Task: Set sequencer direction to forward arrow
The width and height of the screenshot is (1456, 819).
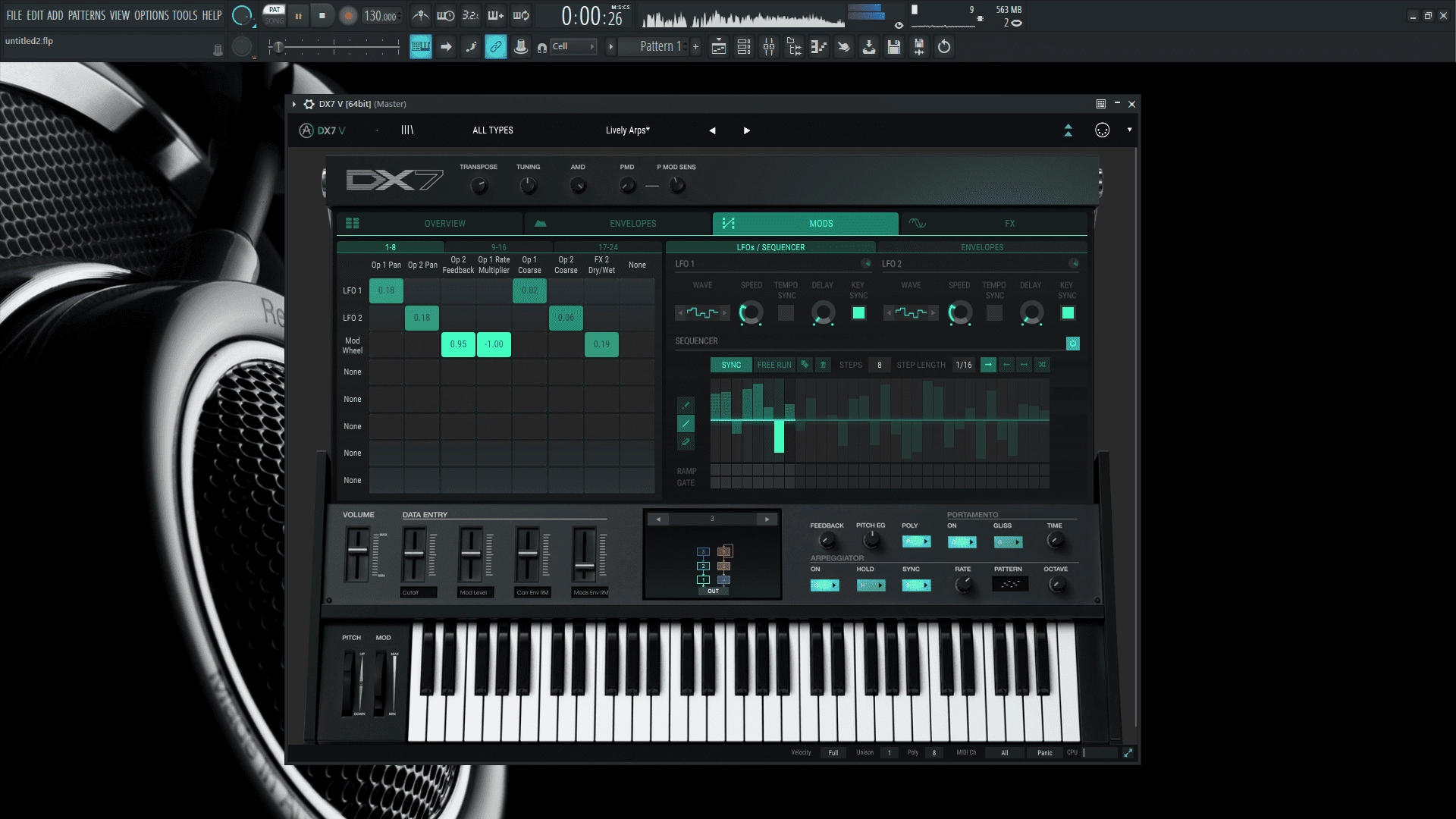Action: pyautogui.click(x=988, y=365)
